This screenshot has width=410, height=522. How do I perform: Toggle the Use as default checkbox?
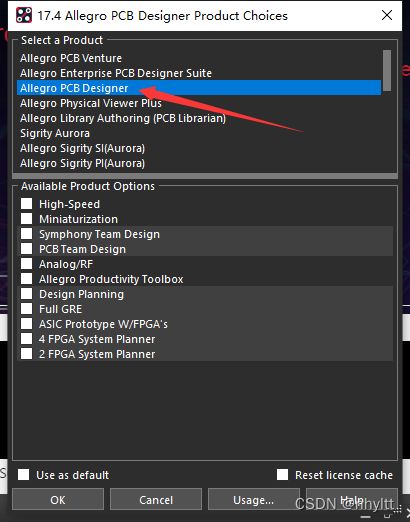coord(24,474)
